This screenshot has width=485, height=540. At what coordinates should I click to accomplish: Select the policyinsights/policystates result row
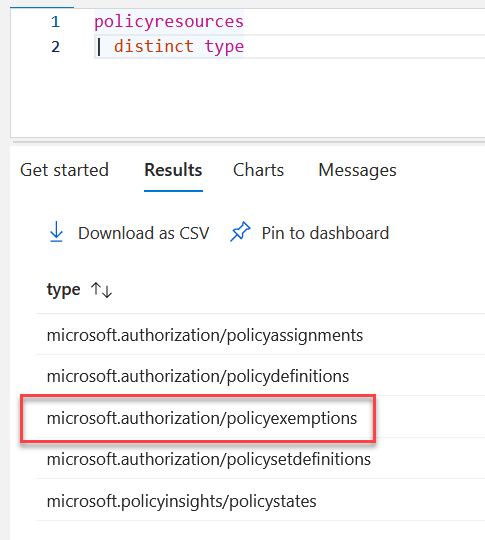coord(260,500)
